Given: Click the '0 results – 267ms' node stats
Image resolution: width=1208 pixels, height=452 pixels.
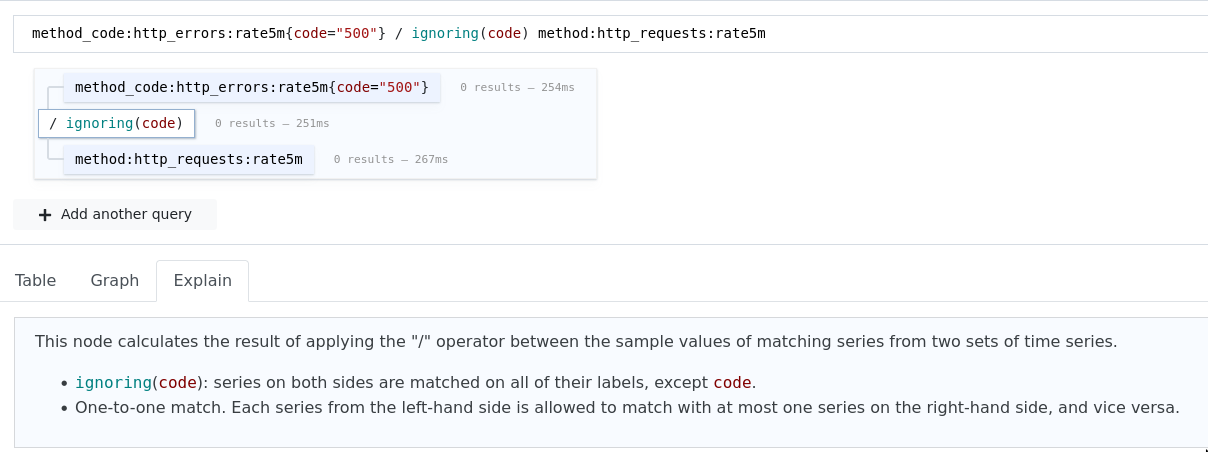Looking at the screenshot, I should (x=390, y=160).
